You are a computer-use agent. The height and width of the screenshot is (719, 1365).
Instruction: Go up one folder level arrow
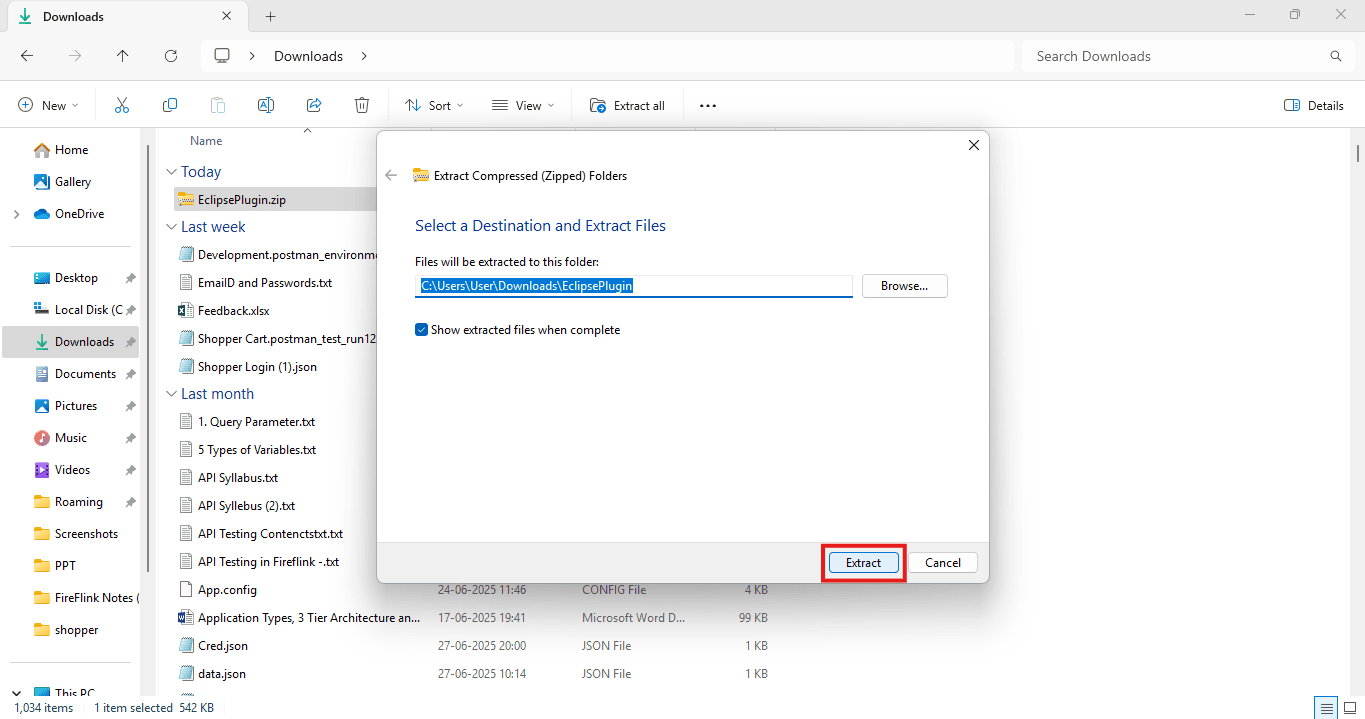tap(123, 56)
